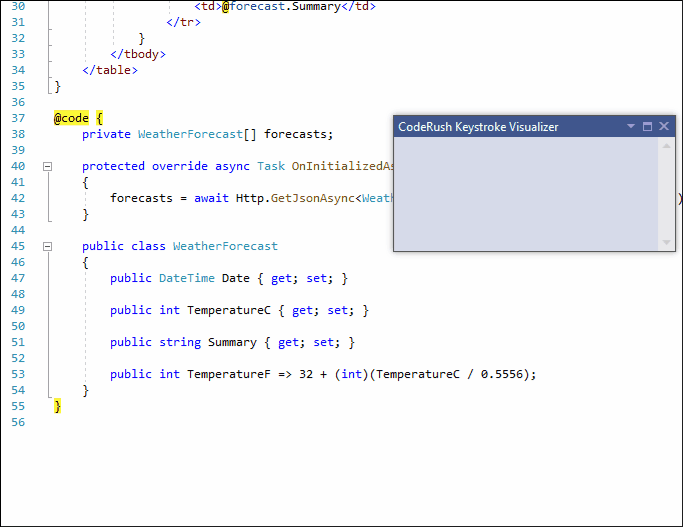Click '(int)' cast on line 53

point(352,374)
